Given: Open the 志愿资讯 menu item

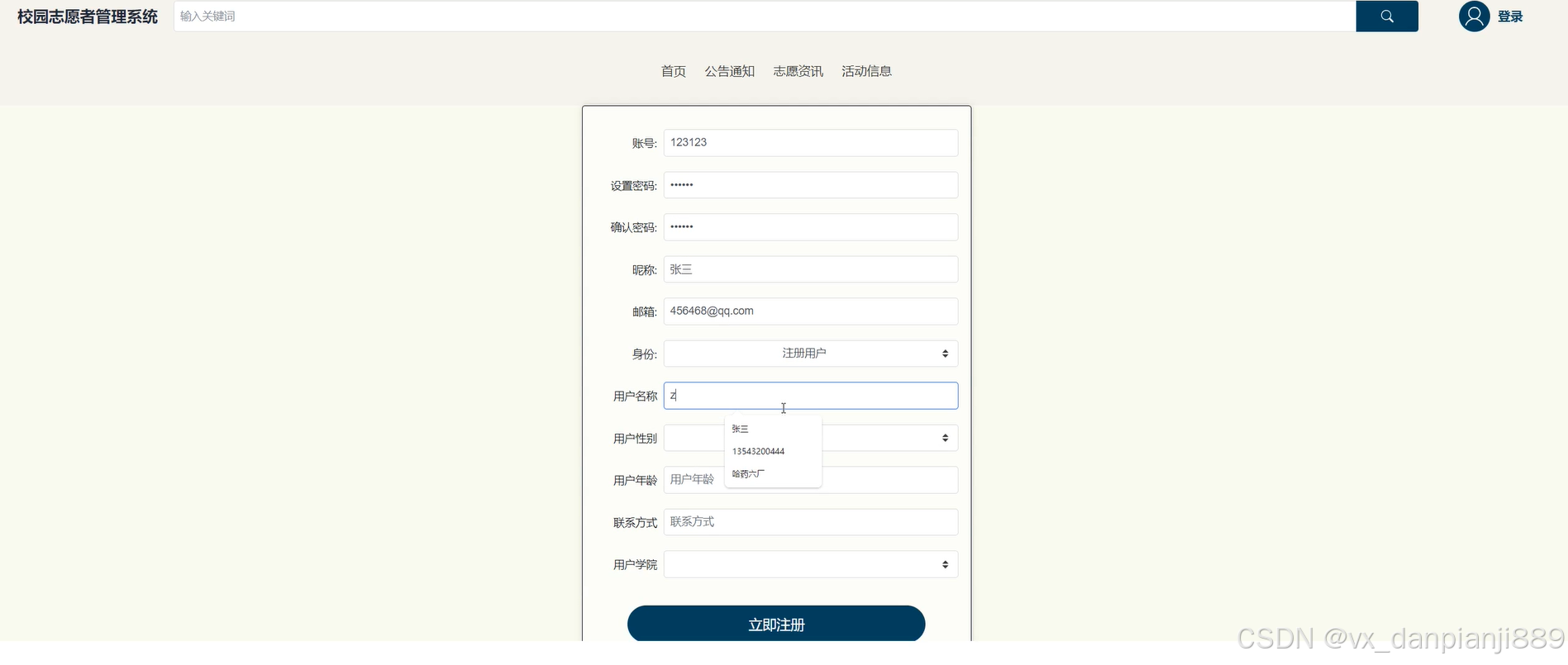Looking at the screenshot, I should pos(798,71).
